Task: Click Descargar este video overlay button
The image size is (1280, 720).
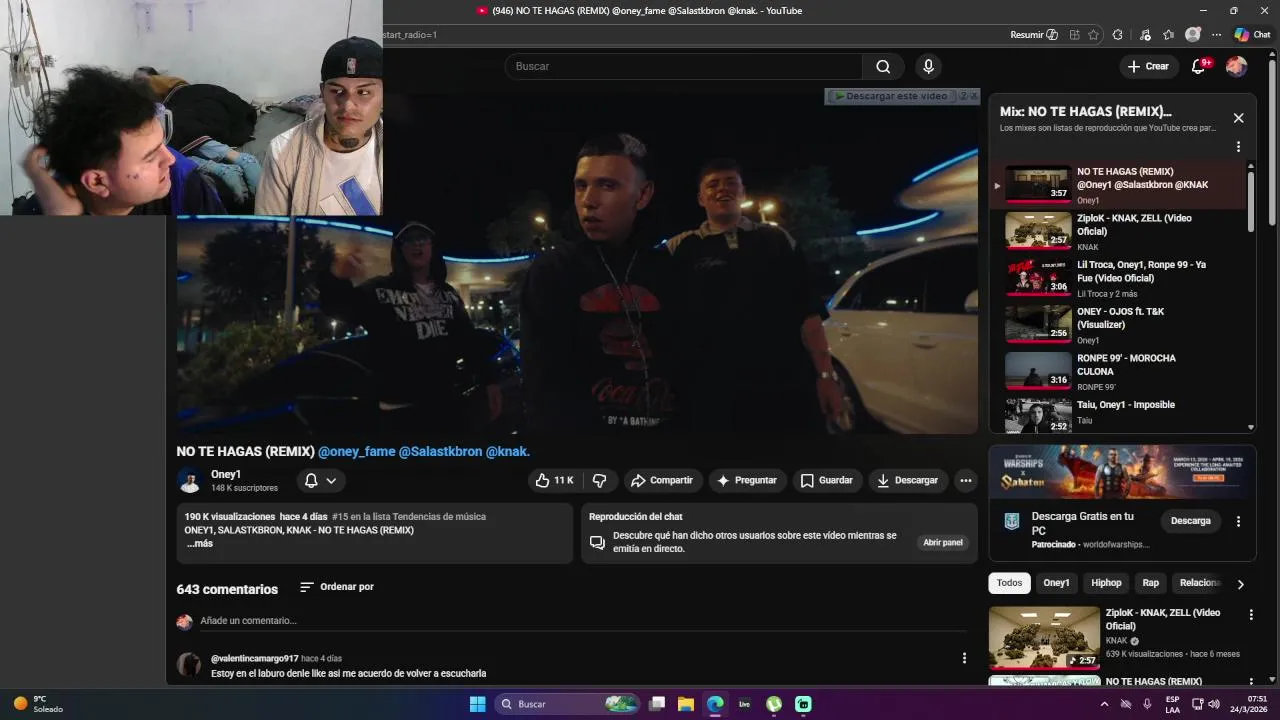Action: click(891, 96)
